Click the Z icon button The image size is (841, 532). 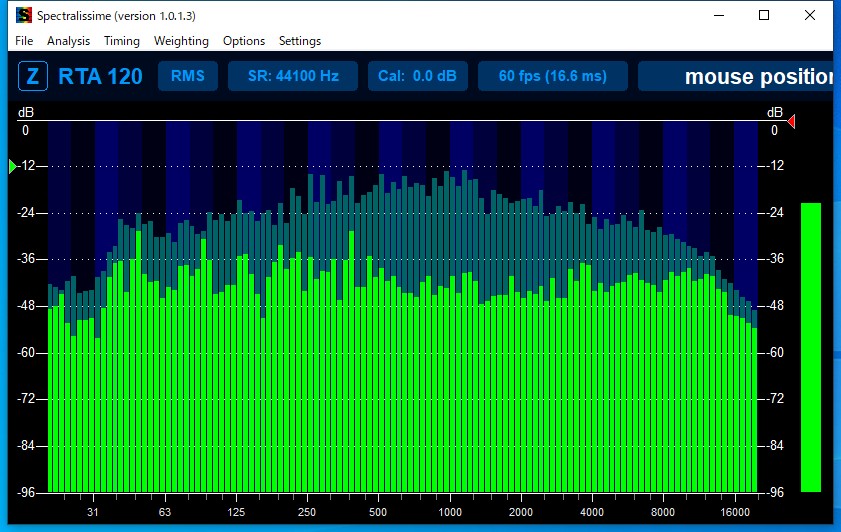33,76
